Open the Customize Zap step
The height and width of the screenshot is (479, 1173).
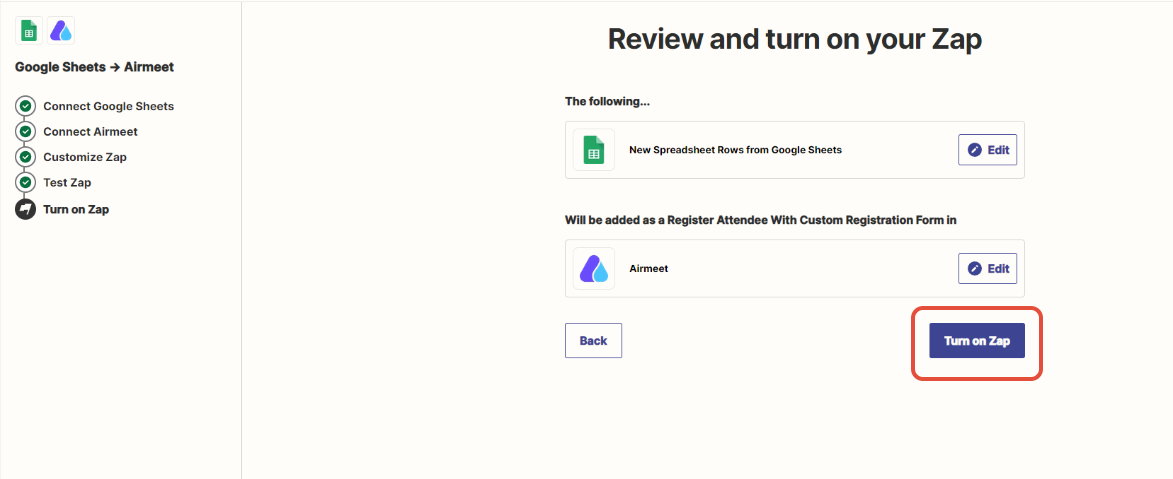(85, 157)
